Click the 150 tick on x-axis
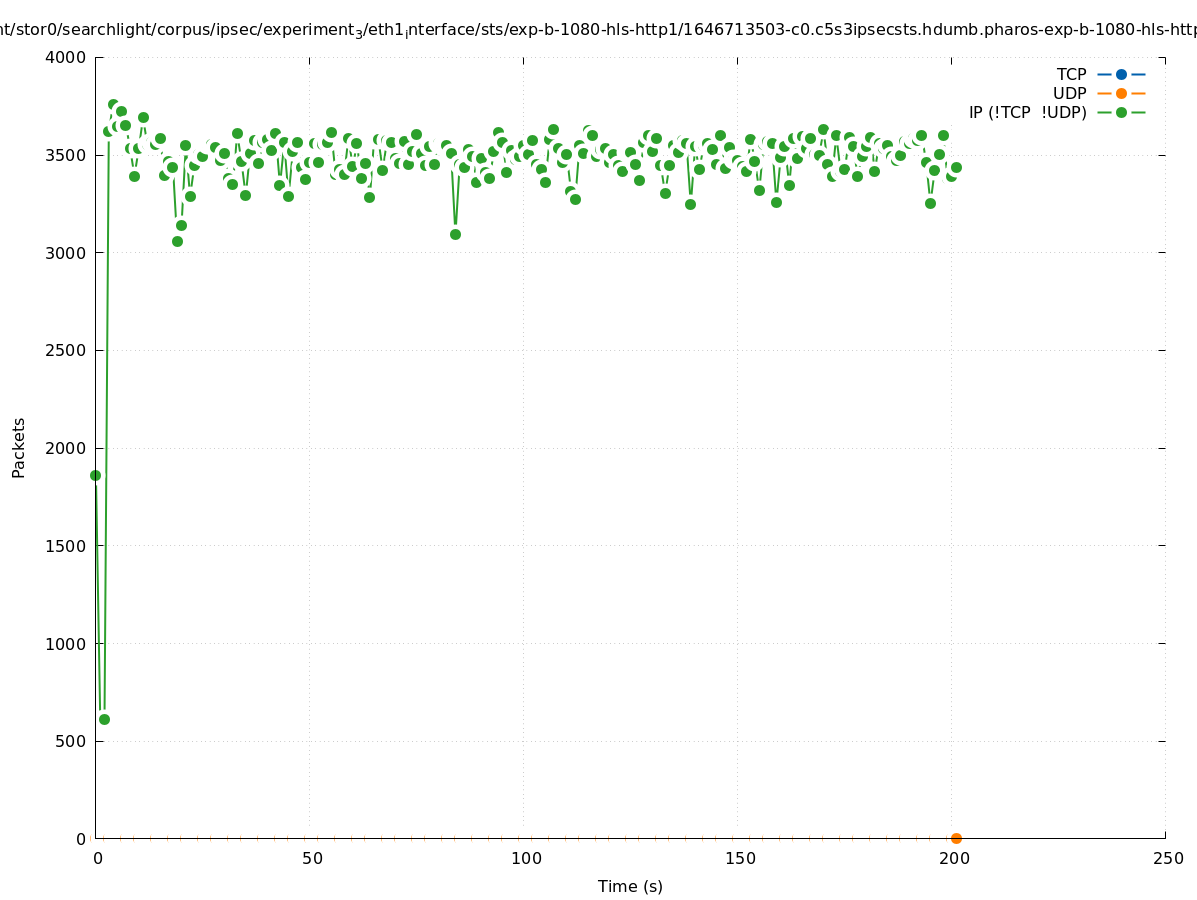Screen dimensions: 1197x900 [x=740, y=858]
